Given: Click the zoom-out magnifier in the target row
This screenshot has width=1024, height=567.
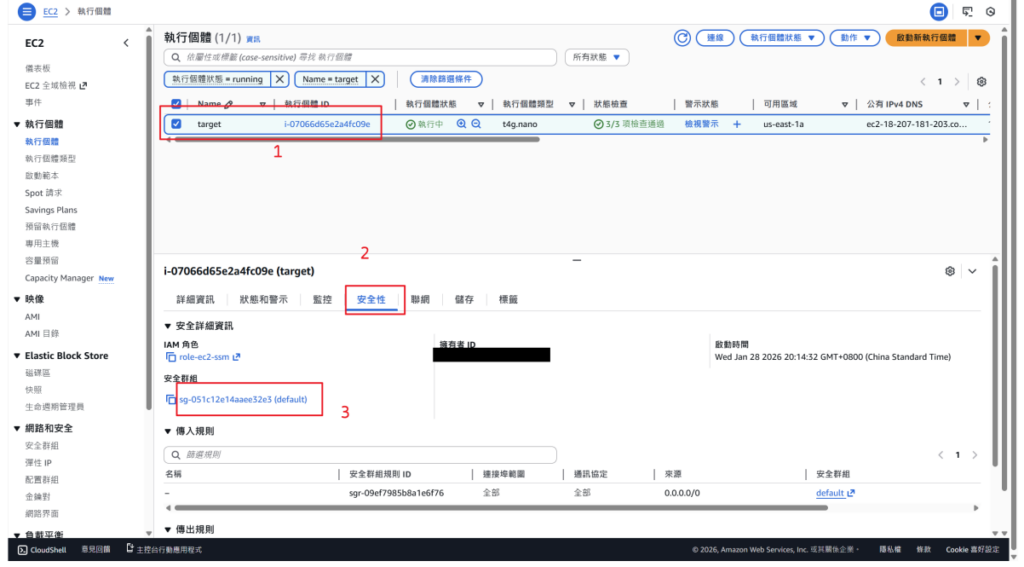Looking at the screenshot, I should [476, 124].
